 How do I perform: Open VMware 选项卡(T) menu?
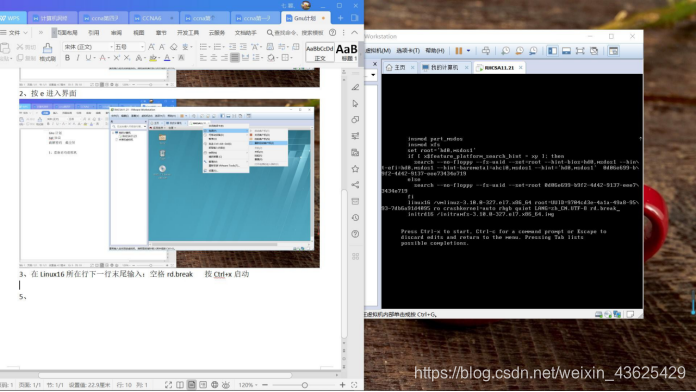tap(408, 51)
